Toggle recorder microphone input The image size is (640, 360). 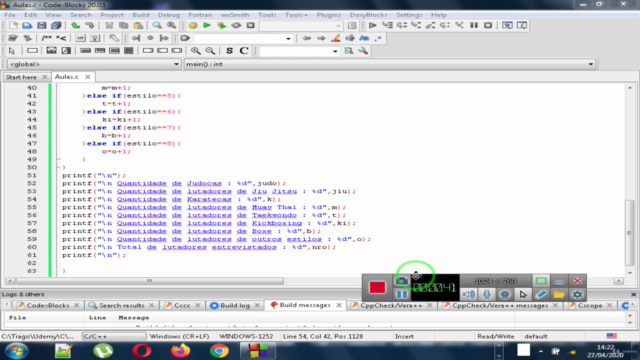point(487,294)
